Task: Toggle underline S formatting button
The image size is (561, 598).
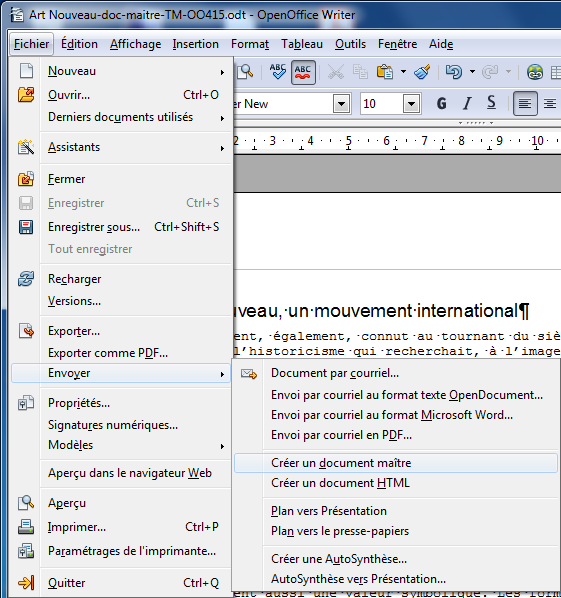Action: click(x=492, y=103)
